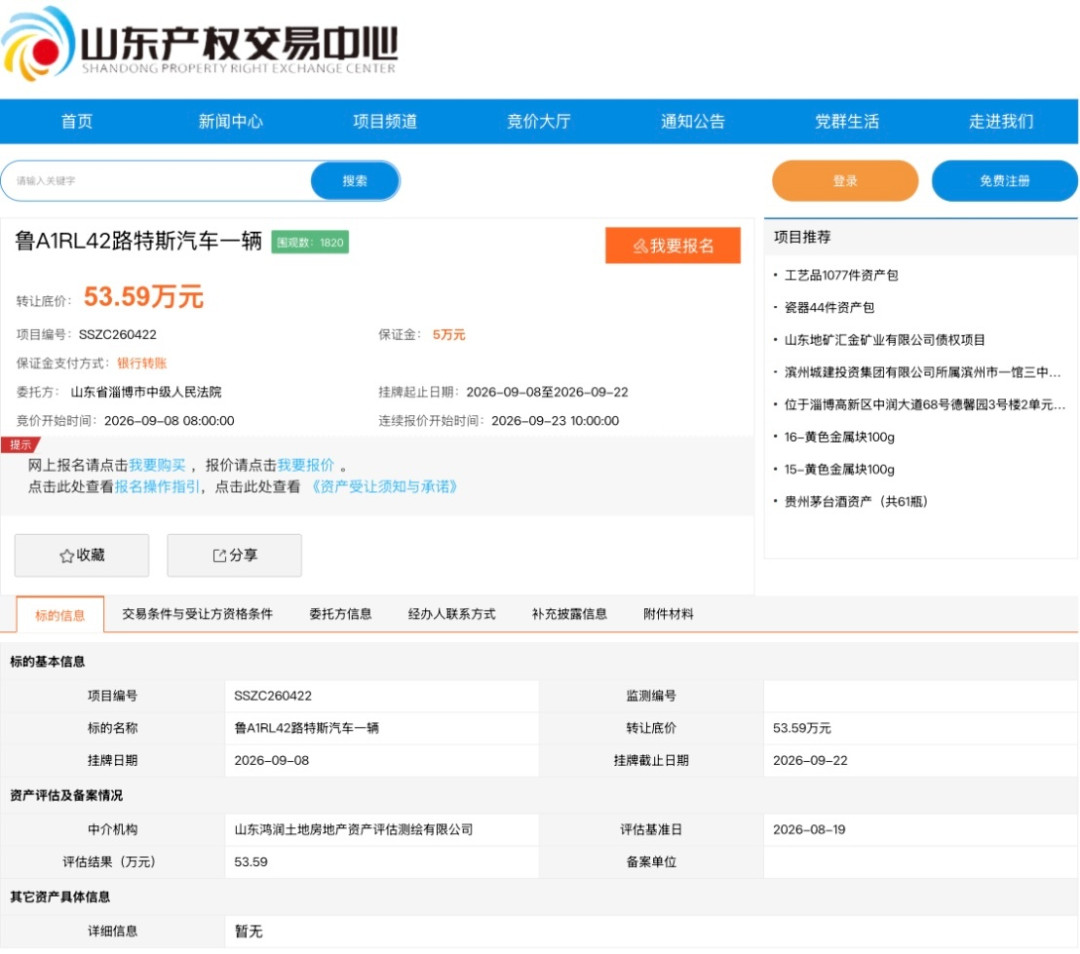The height and width of the screenshot is (954, 1080).
Task: Open 竞价大厅 from the nav bar
Action: pos(539,121)
